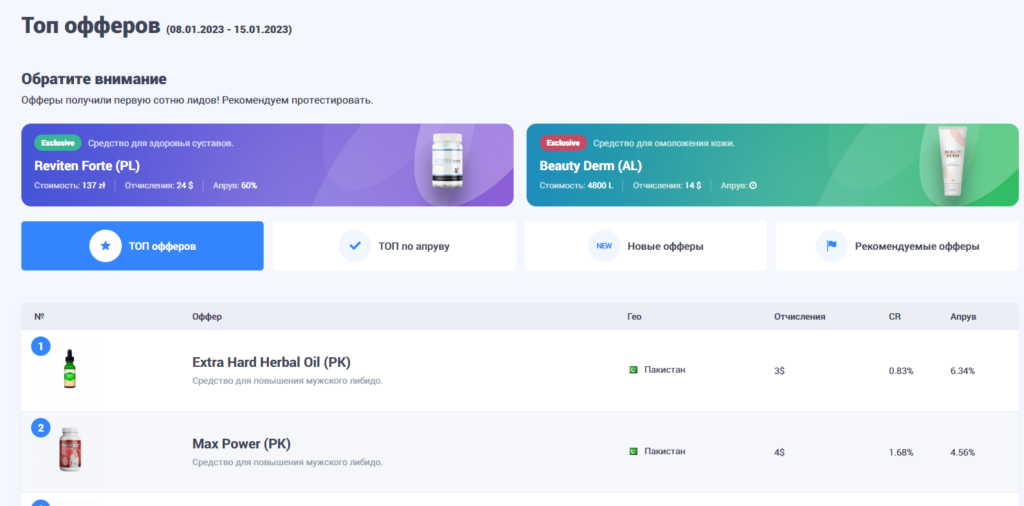Click the Max Power bottle thumbnail

point(70,449)
